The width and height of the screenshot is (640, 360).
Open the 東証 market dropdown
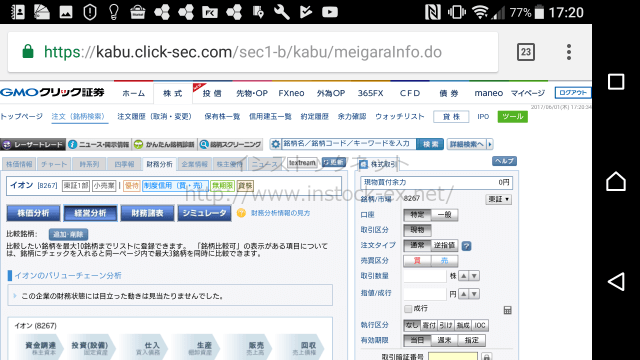coord(498,199)
